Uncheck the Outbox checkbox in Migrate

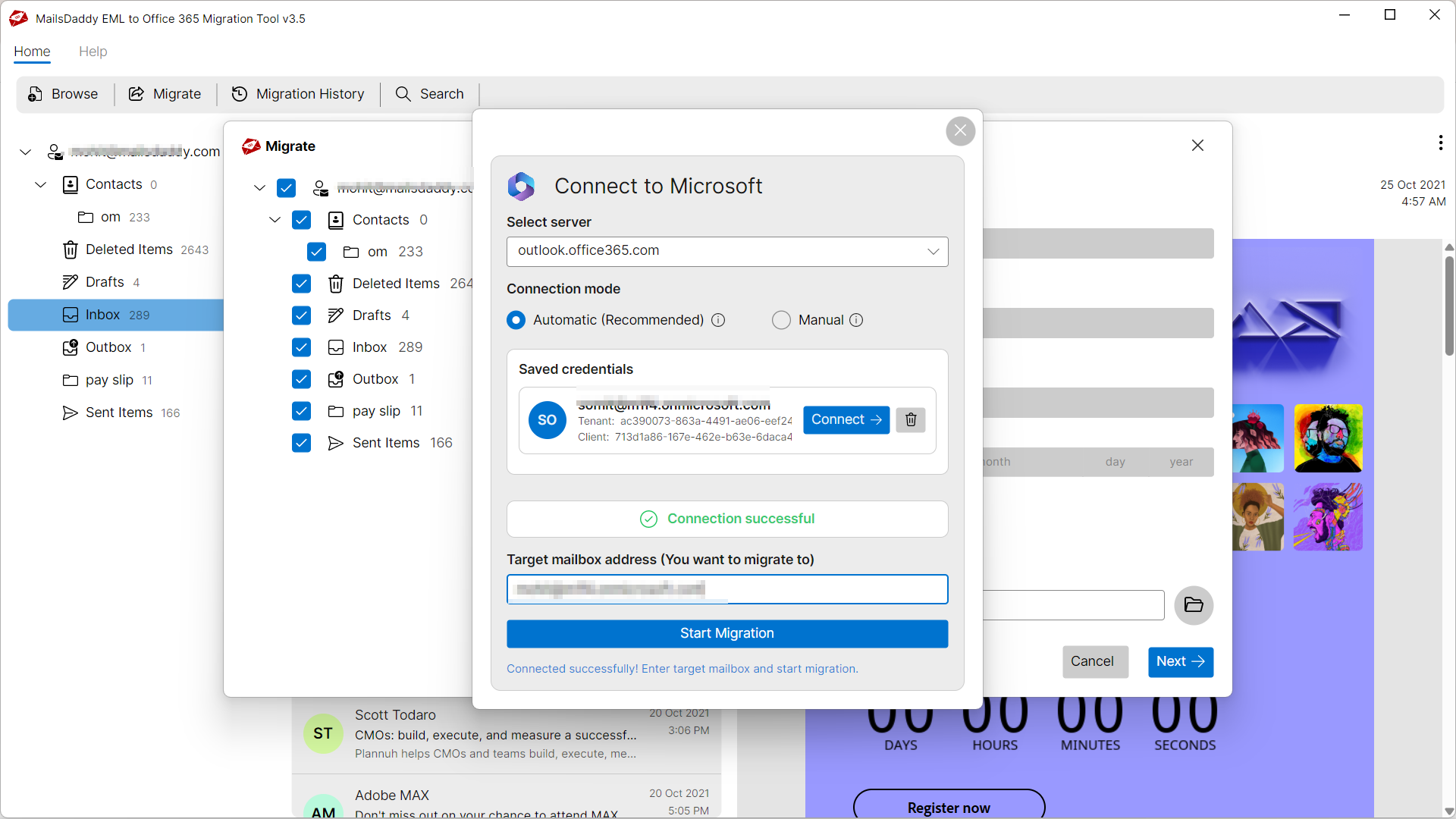[x=301, y=379]
